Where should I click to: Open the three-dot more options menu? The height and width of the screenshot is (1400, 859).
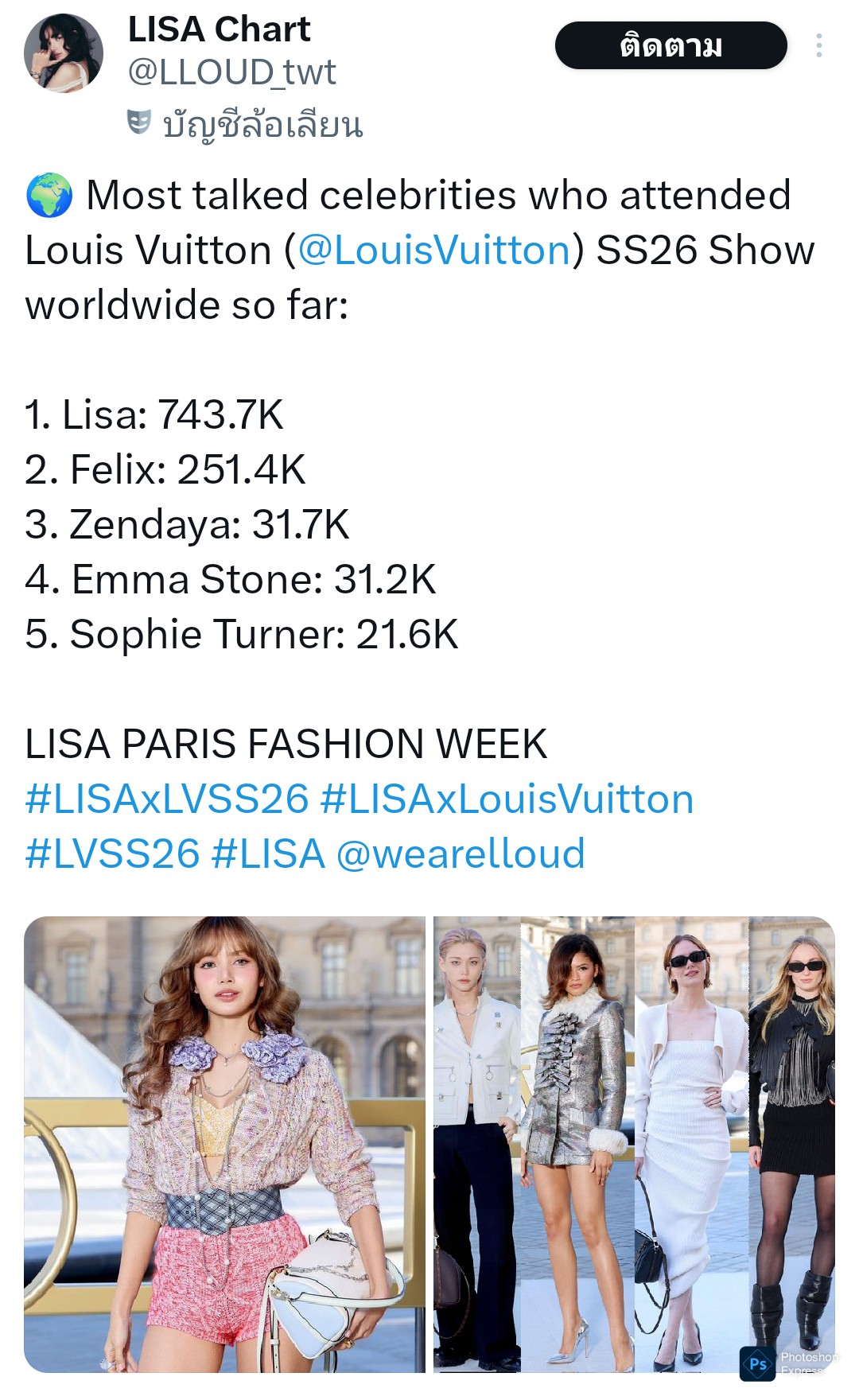pyautogui.click(x=818, y=46)
